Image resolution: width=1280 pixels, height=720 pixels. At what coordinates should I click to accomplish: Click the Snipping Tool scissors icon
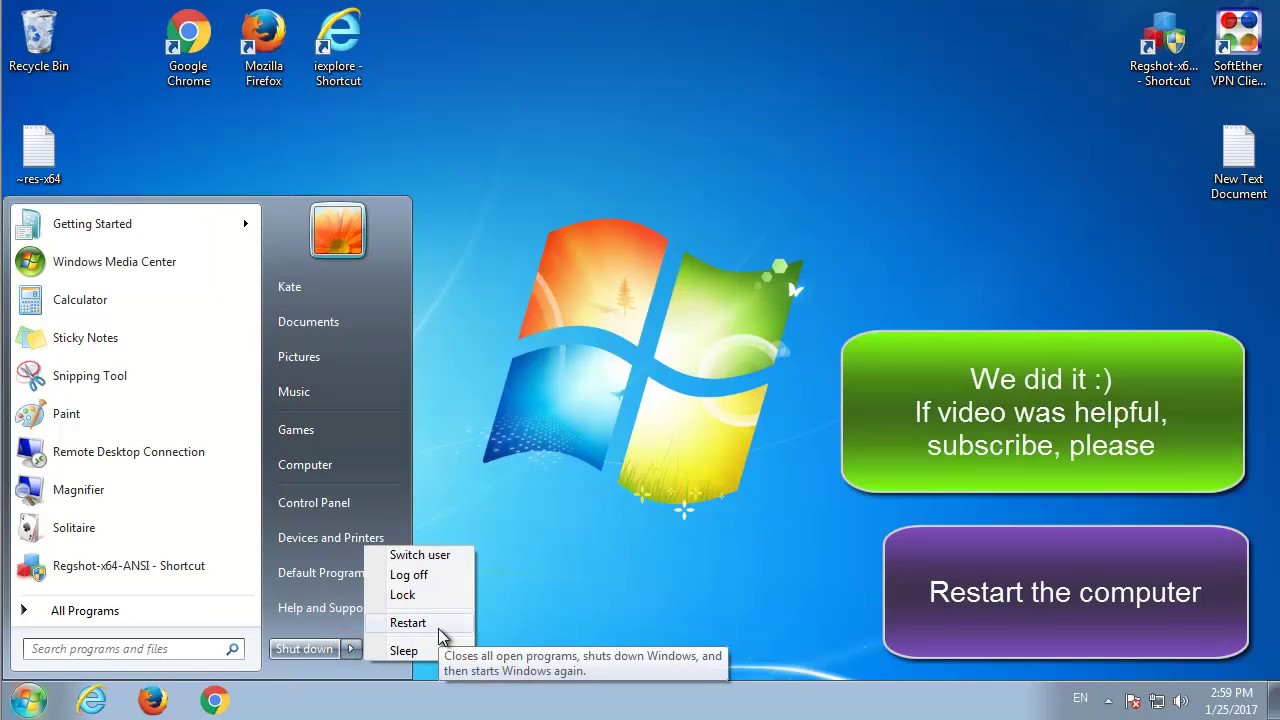30,376
